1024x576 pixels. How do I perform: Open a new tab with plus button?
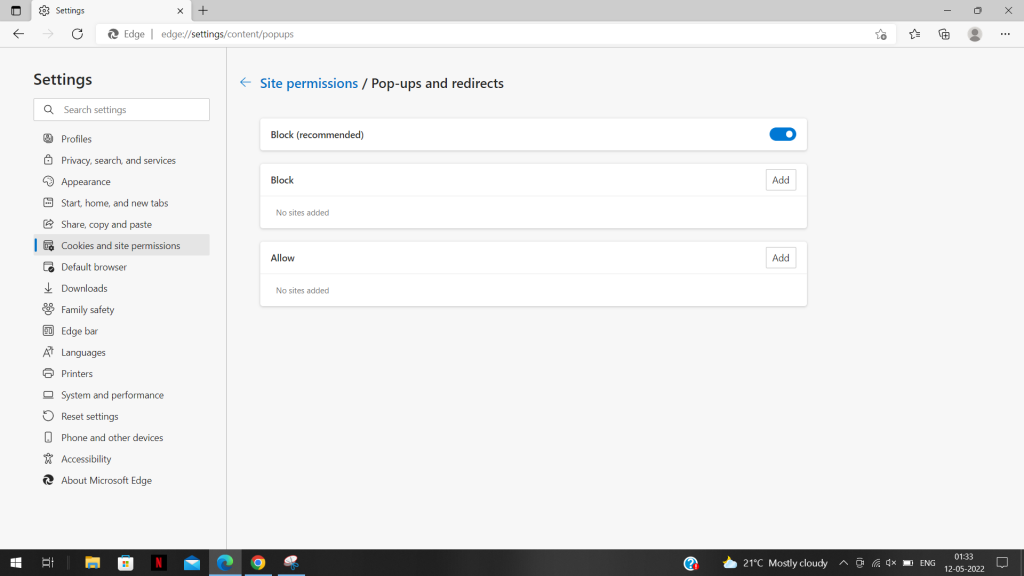203,10
